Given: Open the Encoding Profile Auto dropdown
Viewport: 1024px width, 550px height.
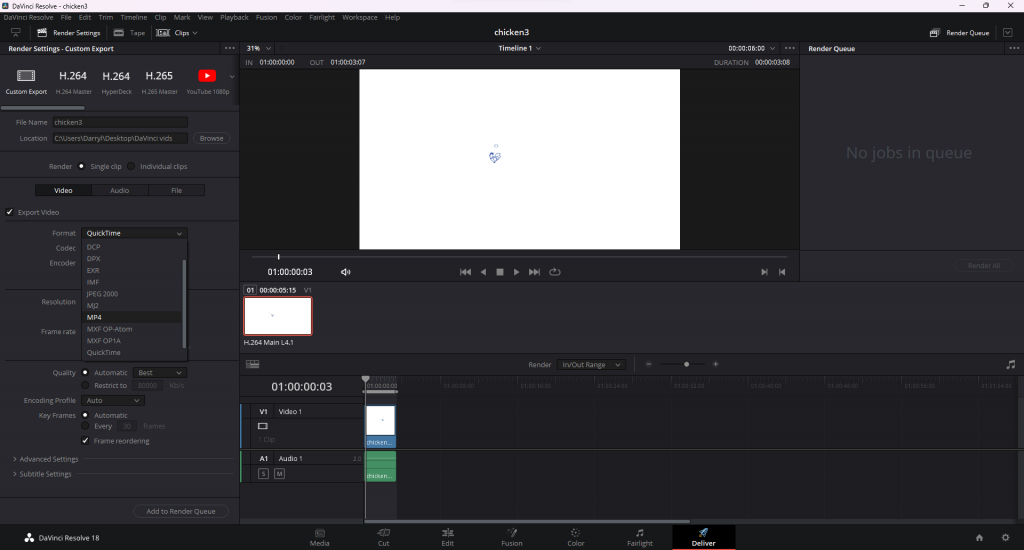Looking at the screenshot, I should (x=113, y=400).
